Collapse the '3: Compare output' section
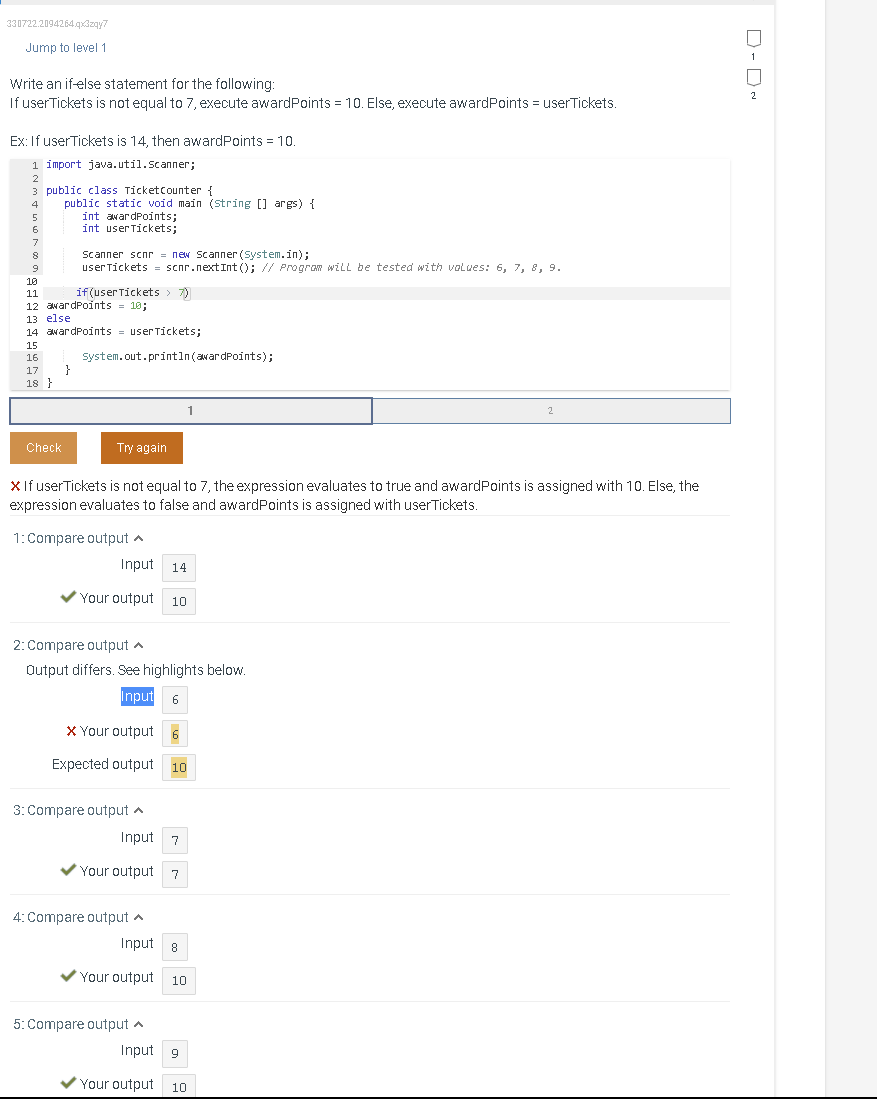 (x=138, y=809)
